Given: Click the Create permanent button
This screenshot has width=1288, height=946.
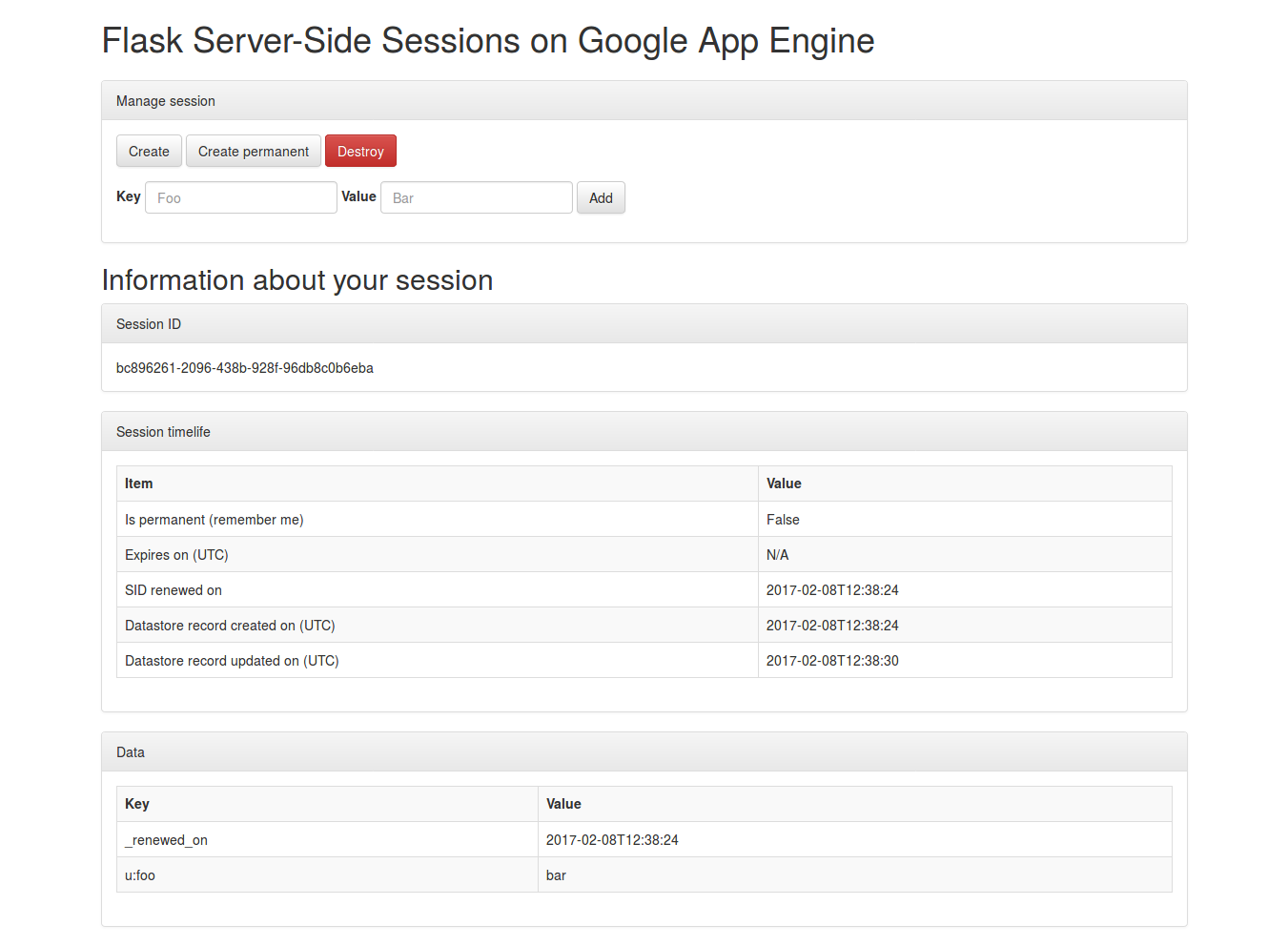Looking at the screenshot, I should (x=254, y=151).
